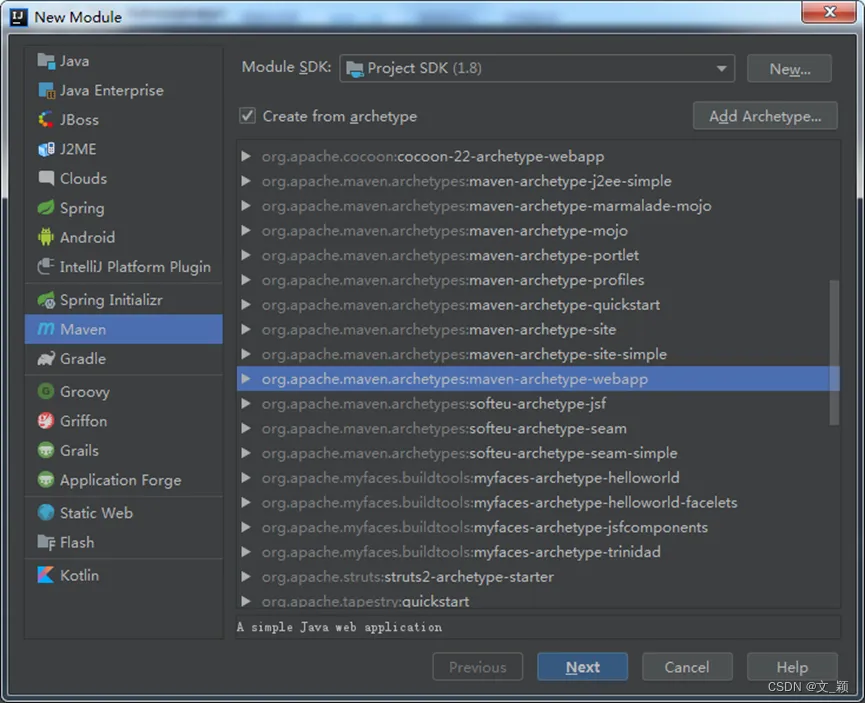Select softeu-archetype-seam row

(x=538, y=428)
